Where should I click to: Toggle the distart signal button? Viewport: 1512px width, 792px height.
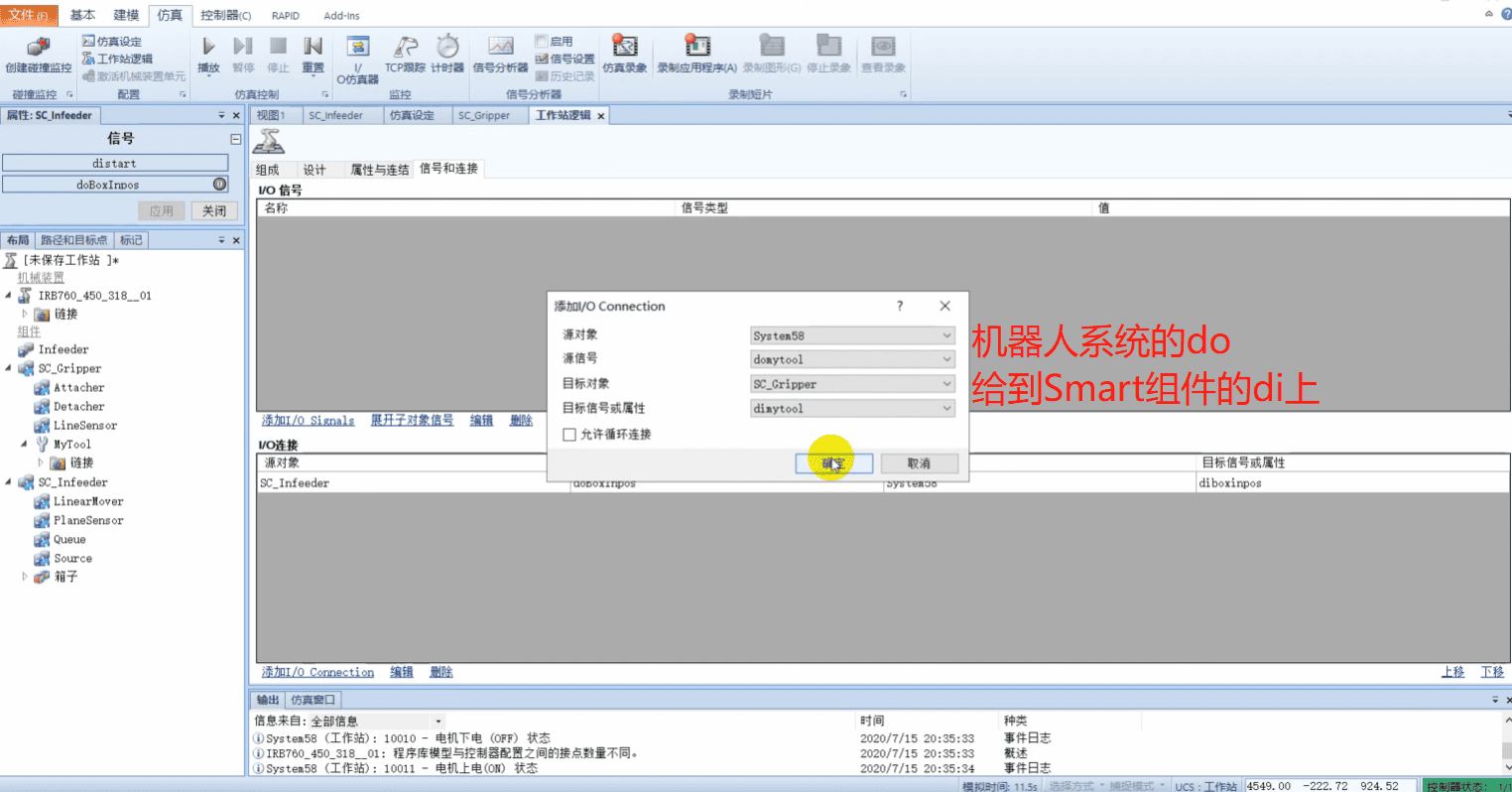tap(115, 163)
